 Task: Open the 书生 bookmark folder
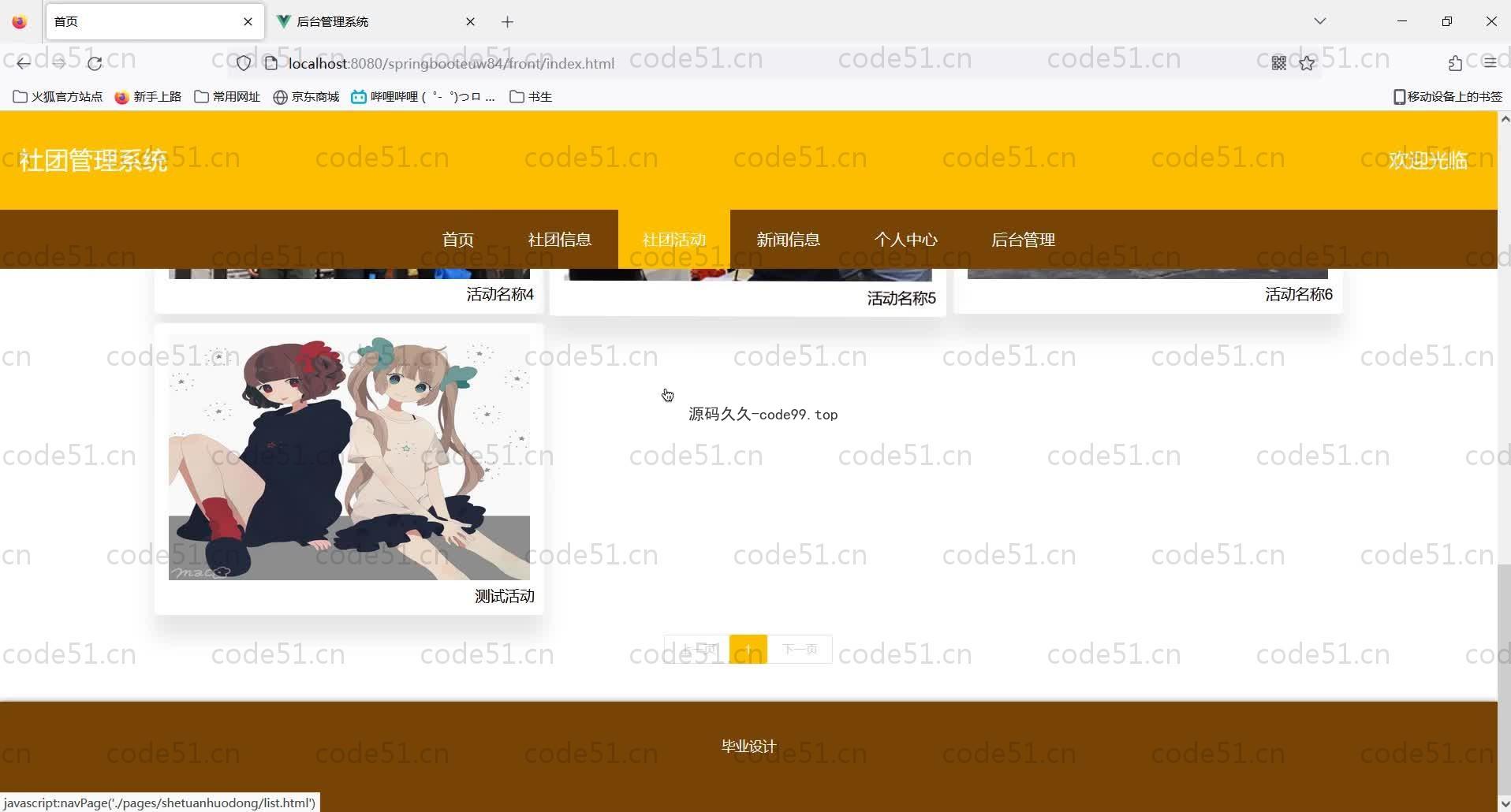click(531, 97)
